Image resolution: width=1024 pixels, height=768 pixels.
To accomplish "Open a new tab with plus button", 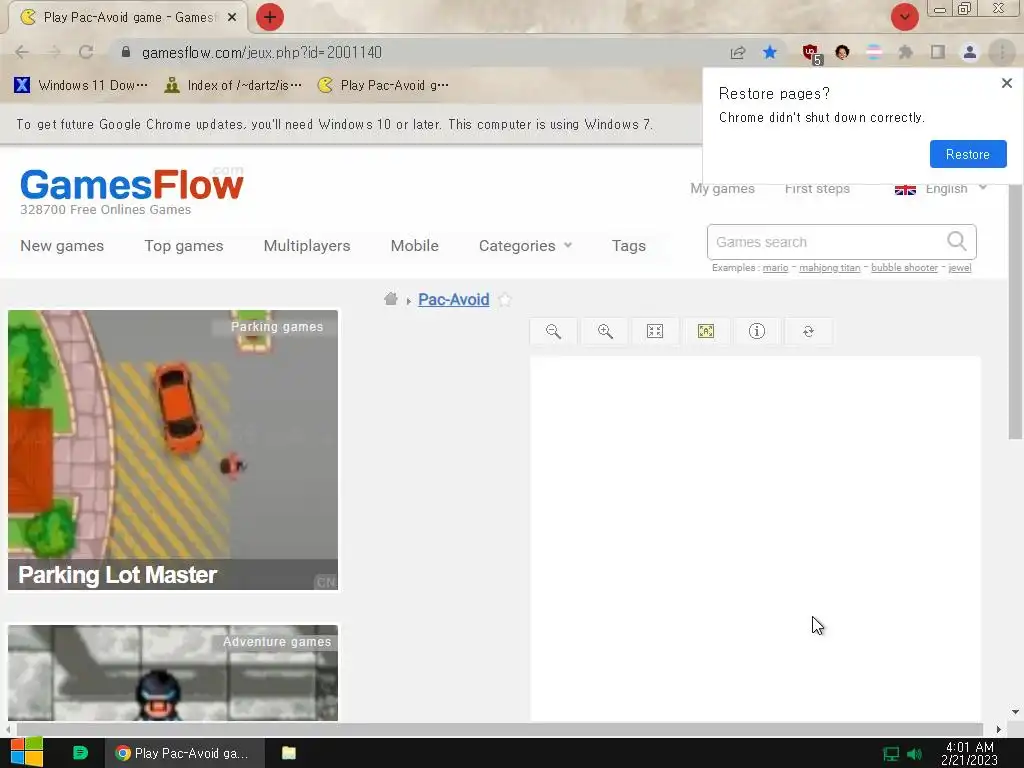I will [x=270, y=17].
